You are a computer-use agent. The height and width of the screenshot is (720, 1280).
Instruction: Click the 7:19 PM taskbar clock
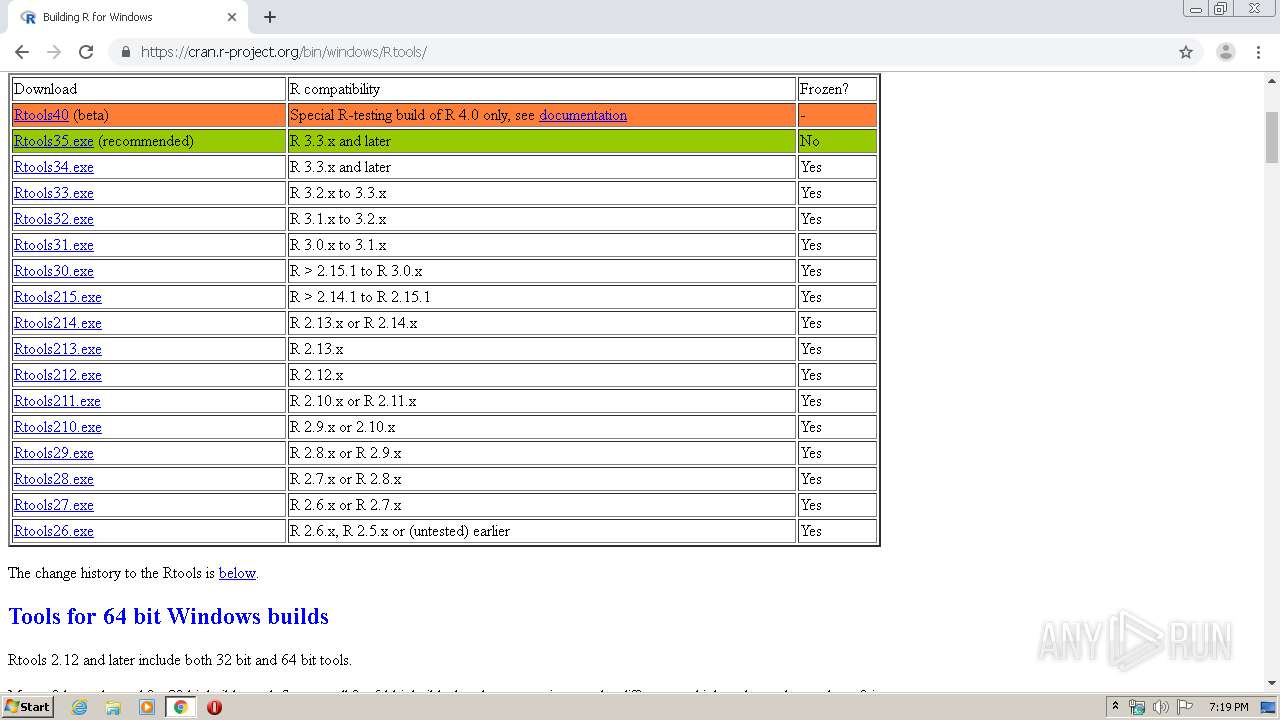coord(1228,707)
